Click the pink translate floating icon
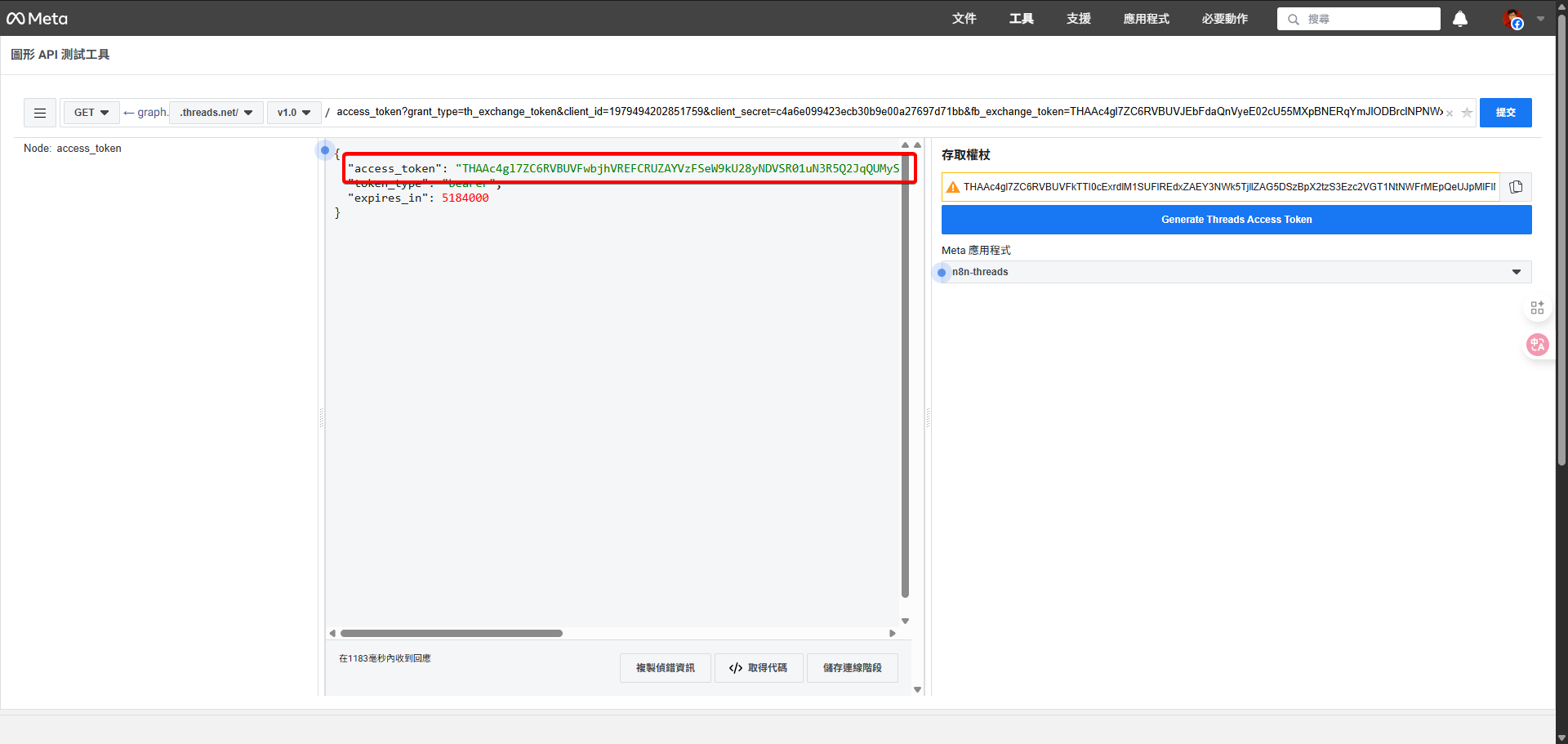The height and width of the screenshot is (744, 1568). click(1538, 345)
